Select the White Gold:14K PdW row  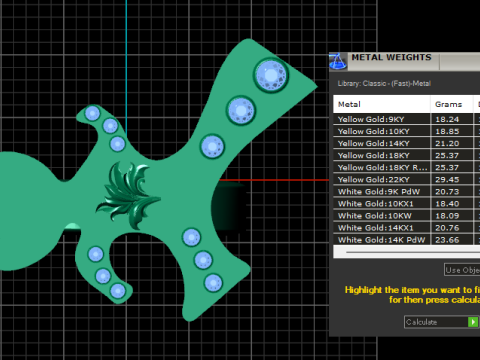coord(407,240)
